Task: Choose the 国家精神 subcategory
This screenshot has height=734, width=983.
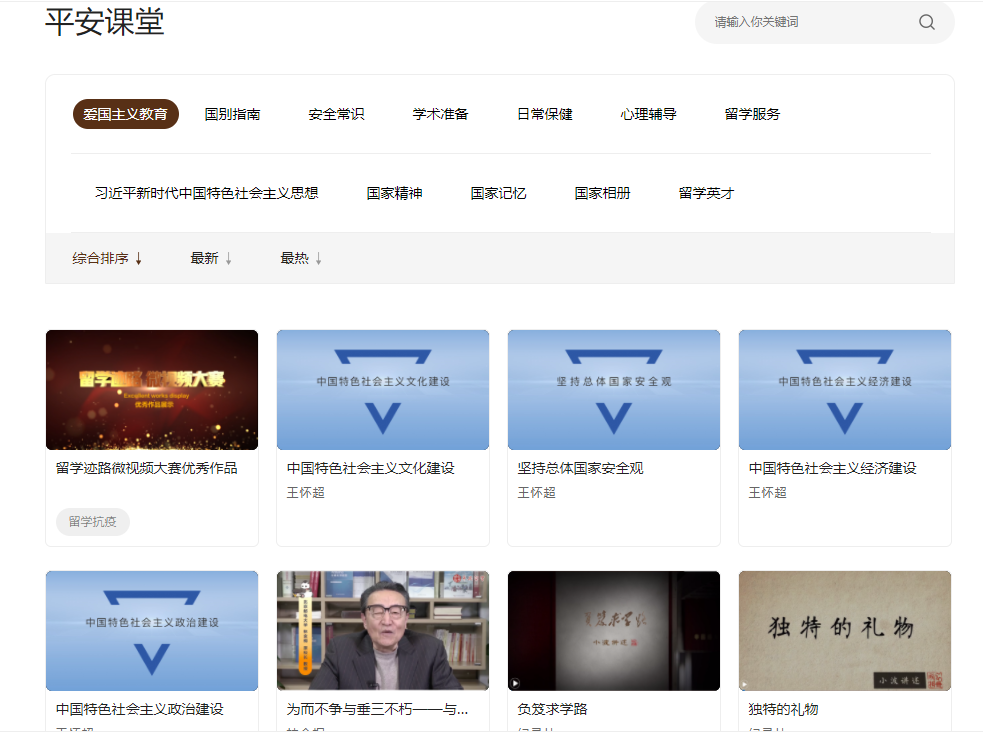Action: point(394,193)
